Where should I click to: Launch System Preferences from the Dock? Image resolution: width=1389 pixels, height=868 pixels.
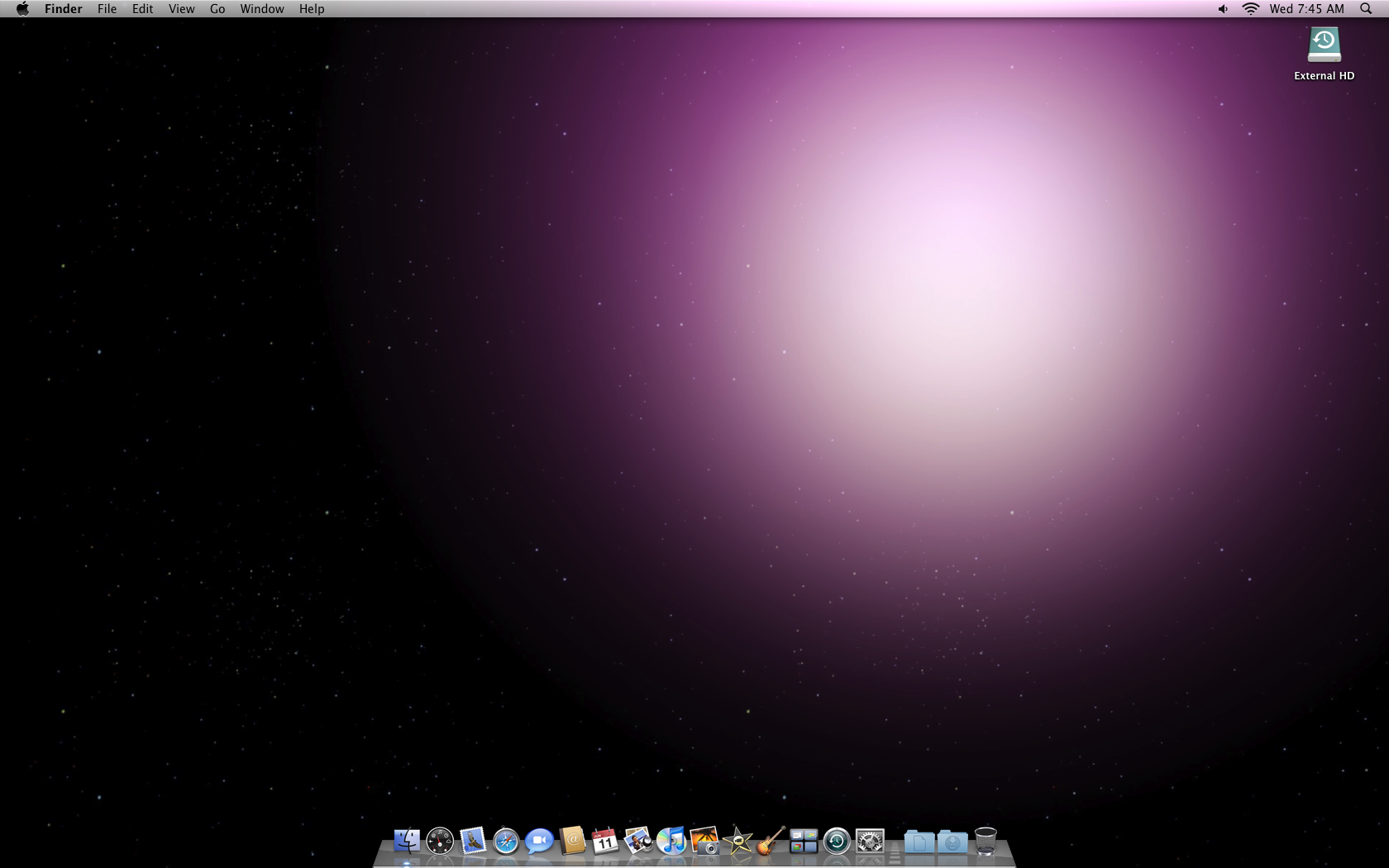pos(870,842)
